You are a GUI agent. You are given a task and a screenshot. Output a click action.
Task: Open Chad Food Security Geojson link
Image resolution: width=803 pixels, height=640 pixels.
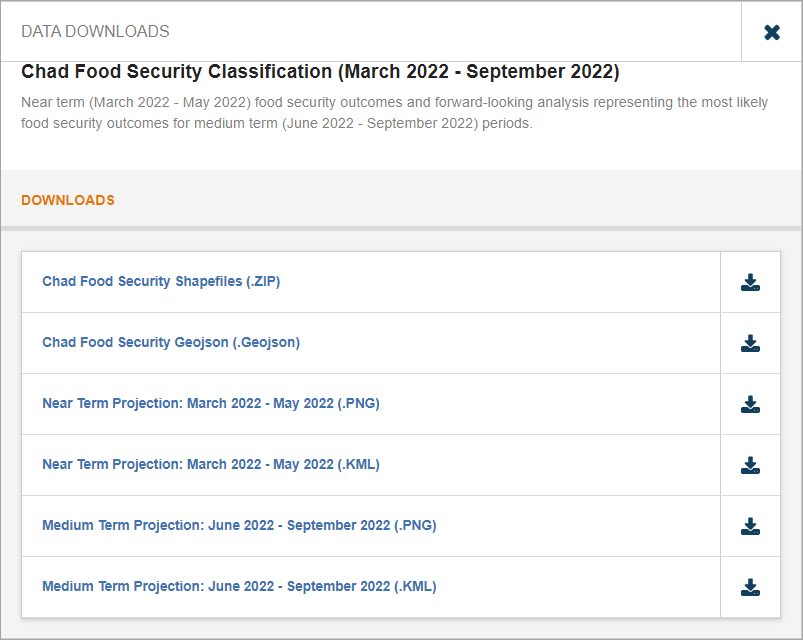171,343
